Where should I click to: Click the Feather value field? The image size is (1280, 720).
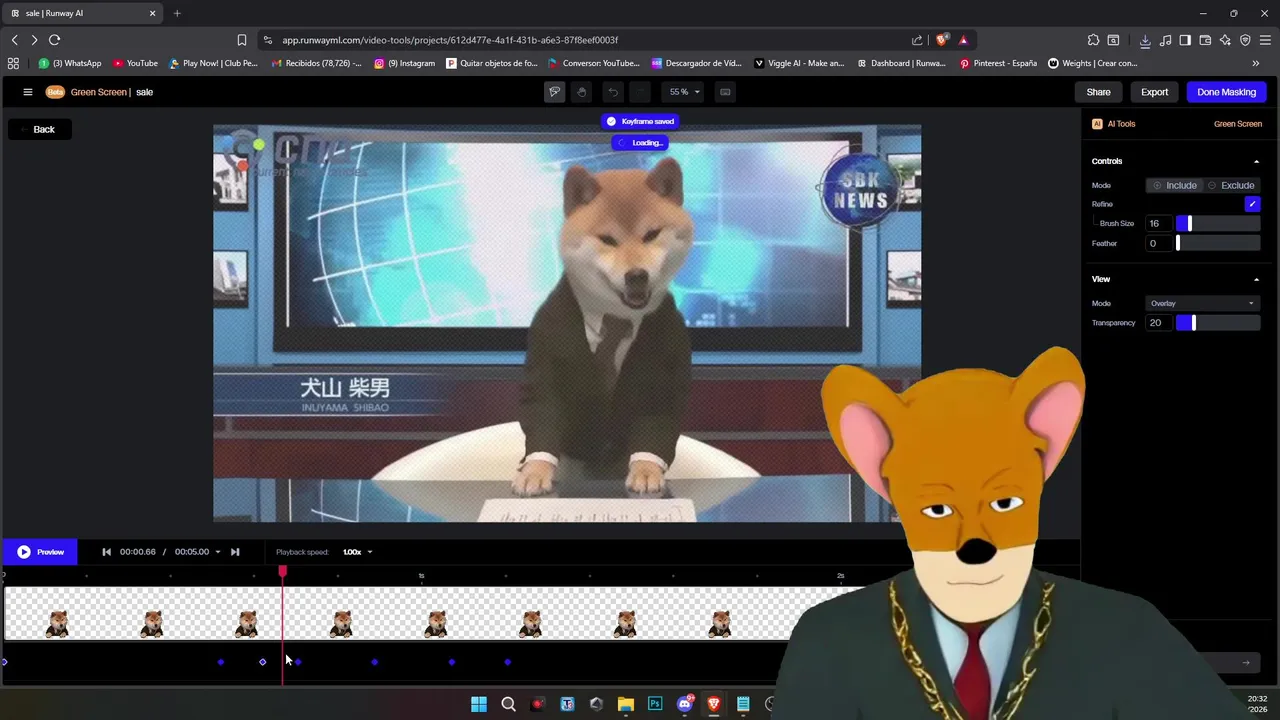click(1159, 243)
